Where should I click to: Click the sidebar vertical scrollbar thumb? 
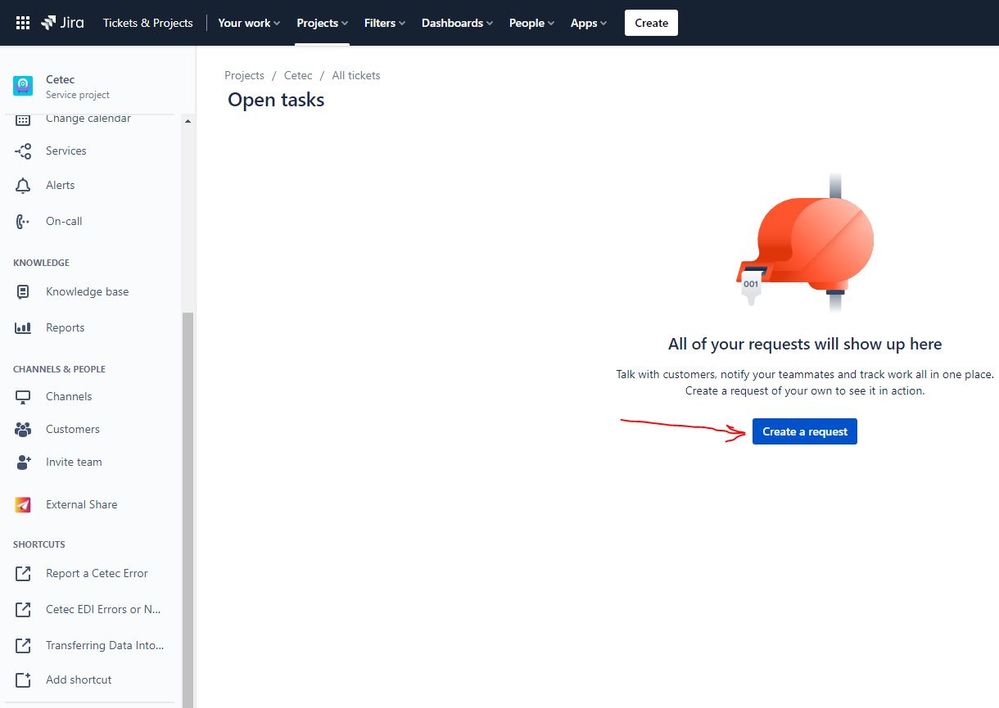coord(188,510)
